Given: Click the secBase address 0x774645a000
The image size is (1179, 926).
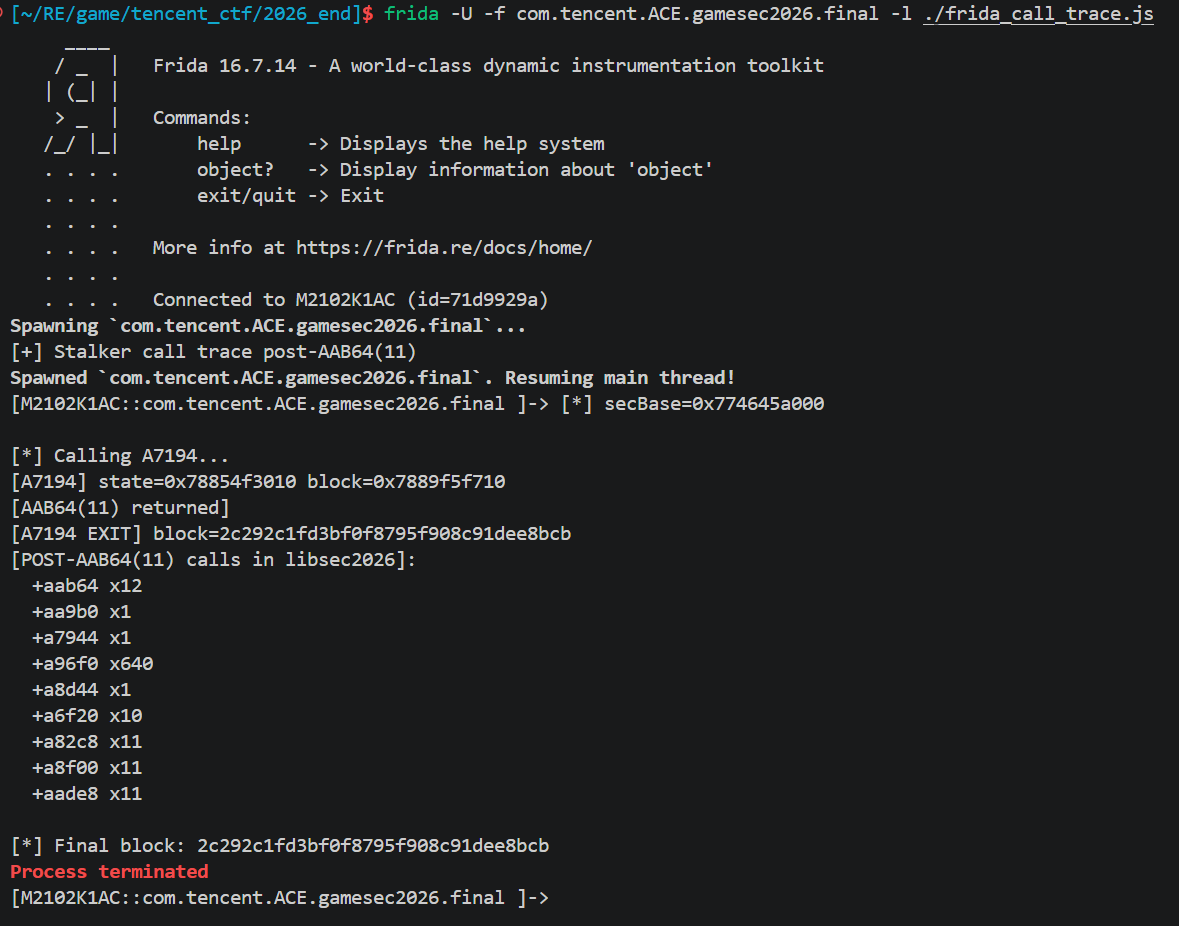Looking at the screenshot, I should [x=714, y=404].
